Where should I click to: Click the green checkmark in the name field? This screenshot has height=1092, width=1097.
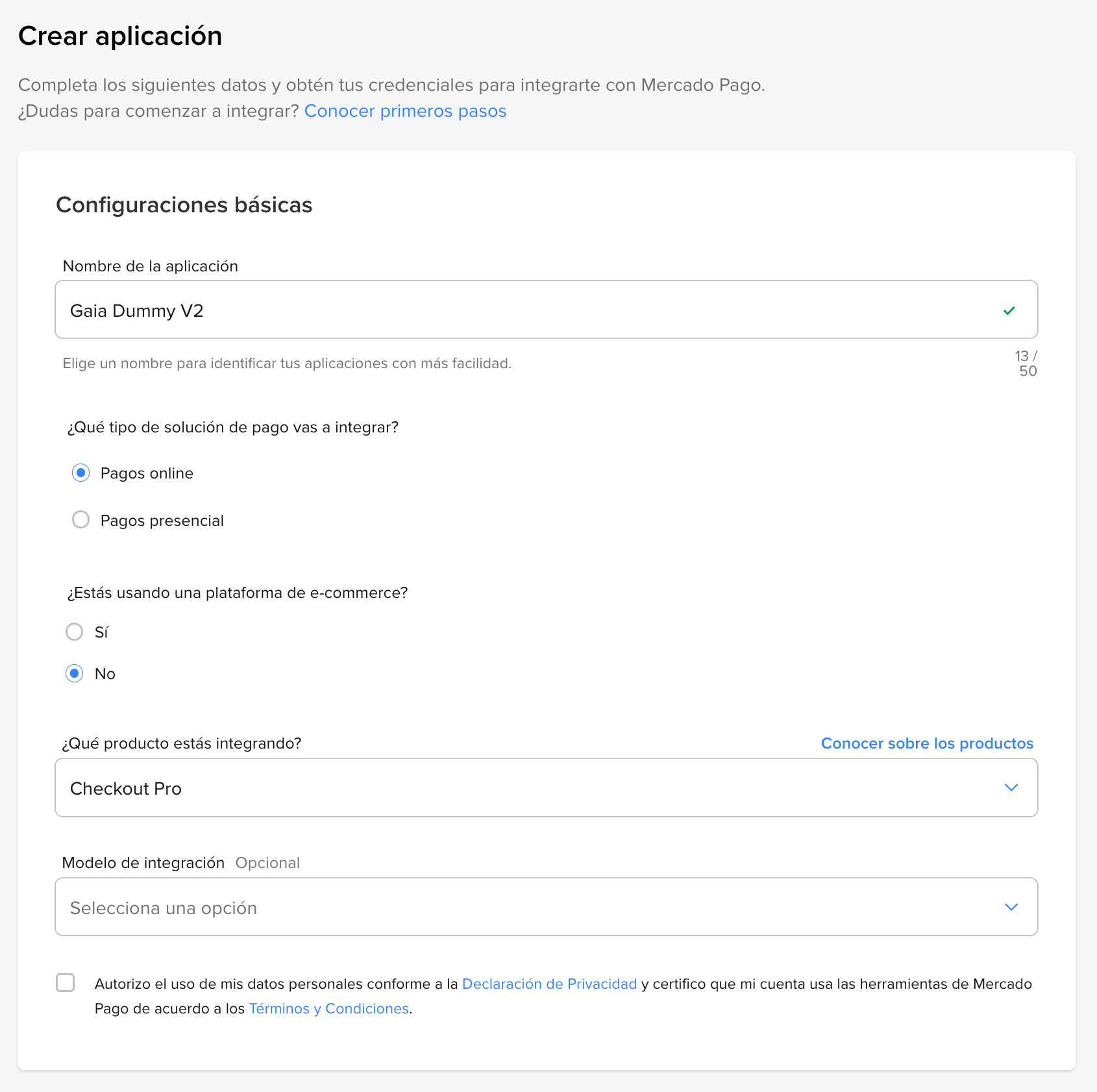click(x=1009, y=311)
